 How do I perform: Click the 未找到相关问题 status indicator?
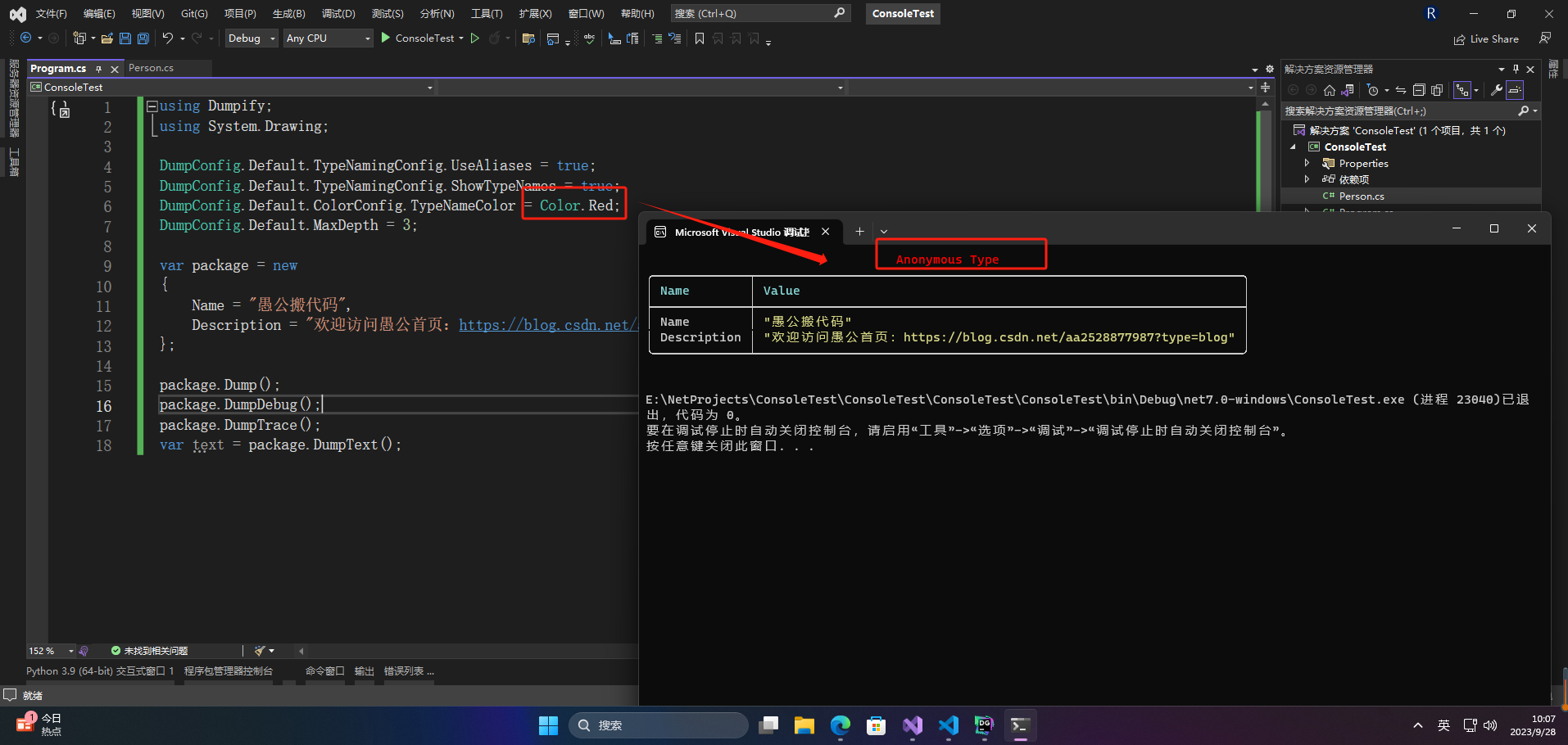pos(149,651)
